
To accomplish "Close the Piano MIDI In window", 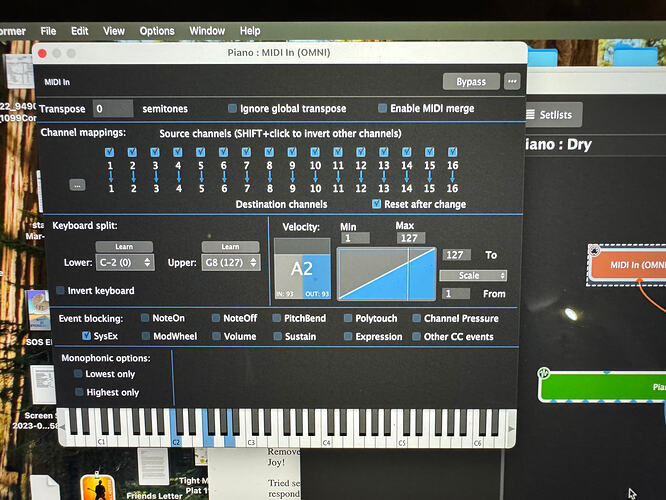I will pos(42,53).
